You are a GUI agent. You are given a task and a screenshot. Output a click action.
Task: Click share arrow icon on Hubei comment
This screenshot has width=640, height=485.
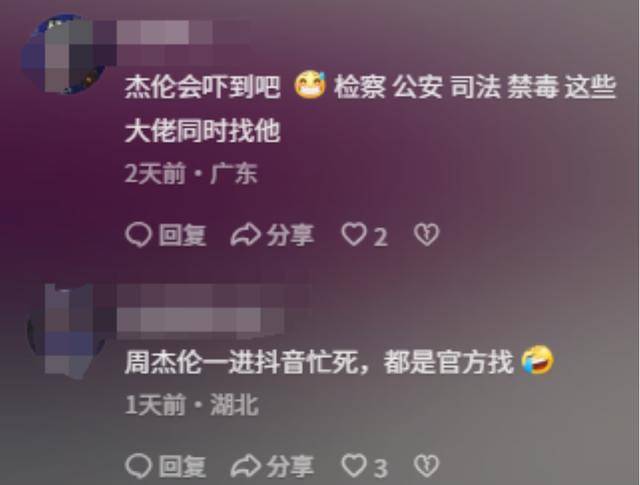pyautogui.click(x=245, y=466)
